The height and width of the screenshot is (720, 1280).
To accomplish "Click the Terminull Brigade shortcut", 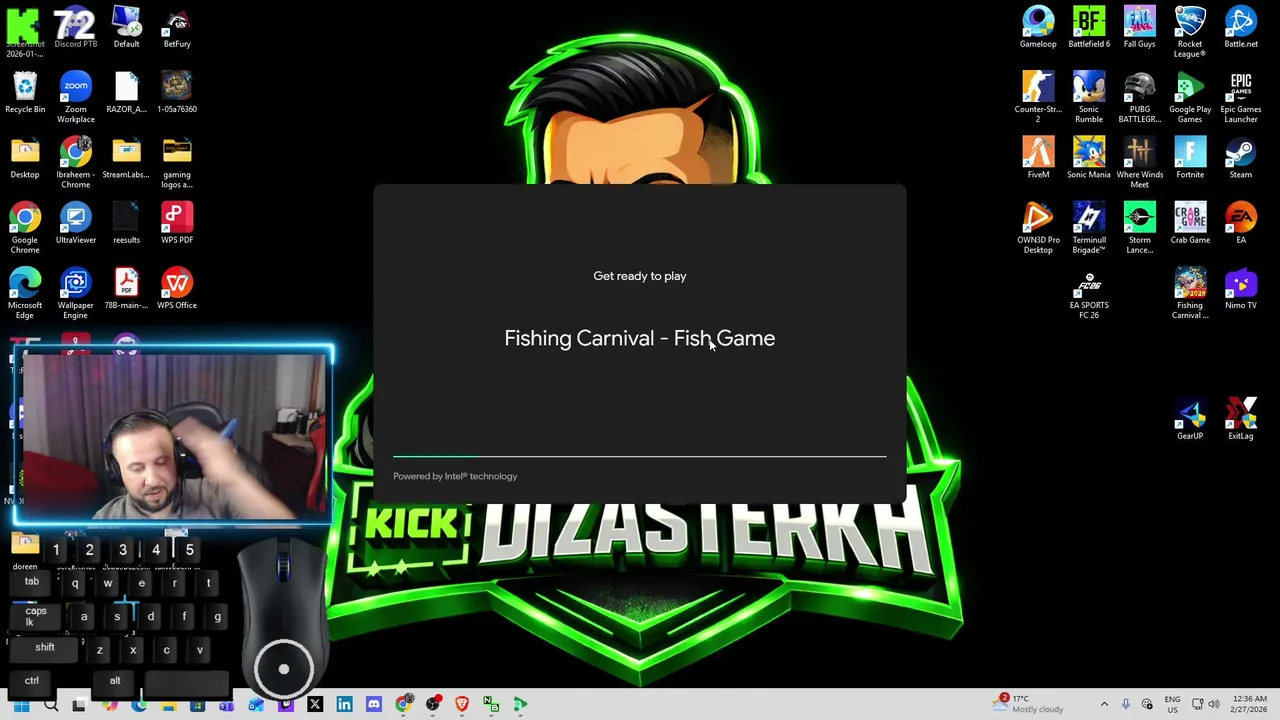I will (1089, 228).
